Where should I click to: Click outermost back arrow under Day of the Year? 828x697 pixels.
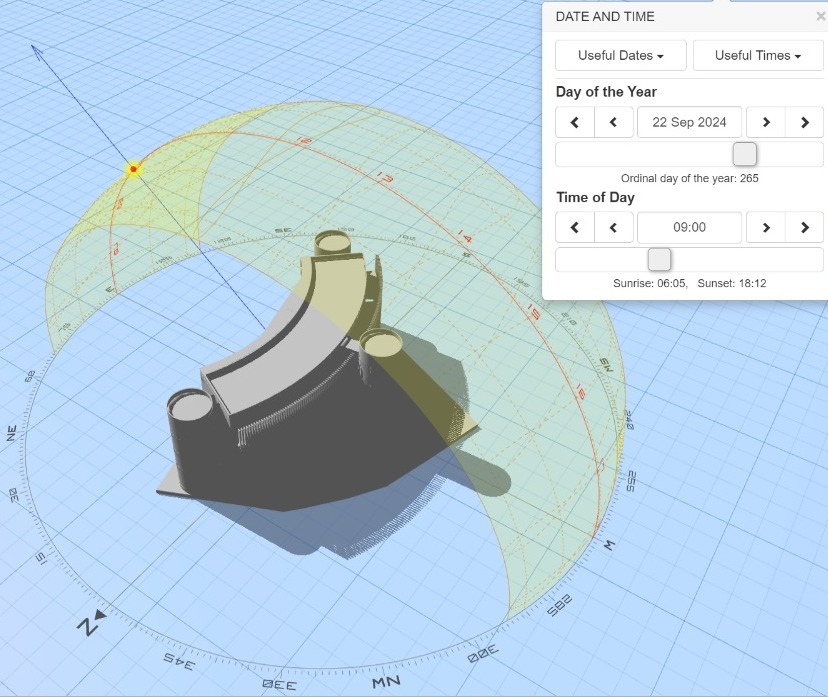click(x=575, y=122)
